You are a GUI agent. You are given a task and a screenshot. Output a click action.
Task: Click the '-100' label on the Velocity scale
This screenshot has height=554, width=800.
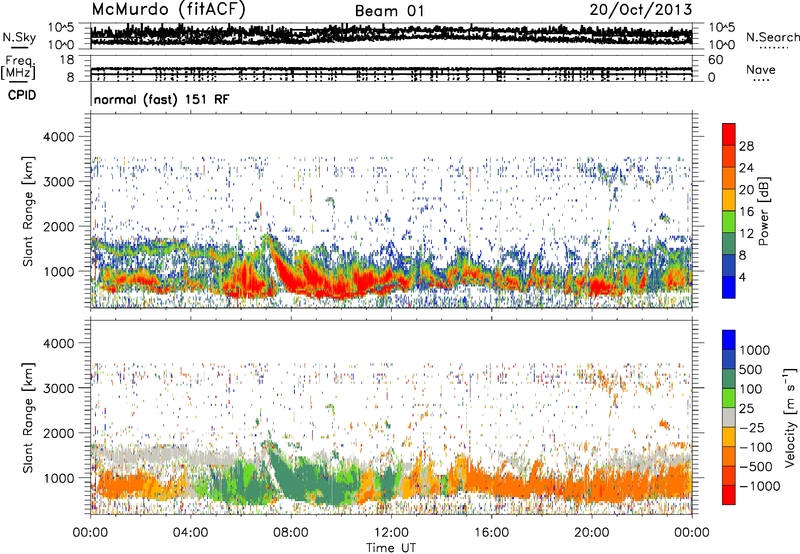(756, 447)
